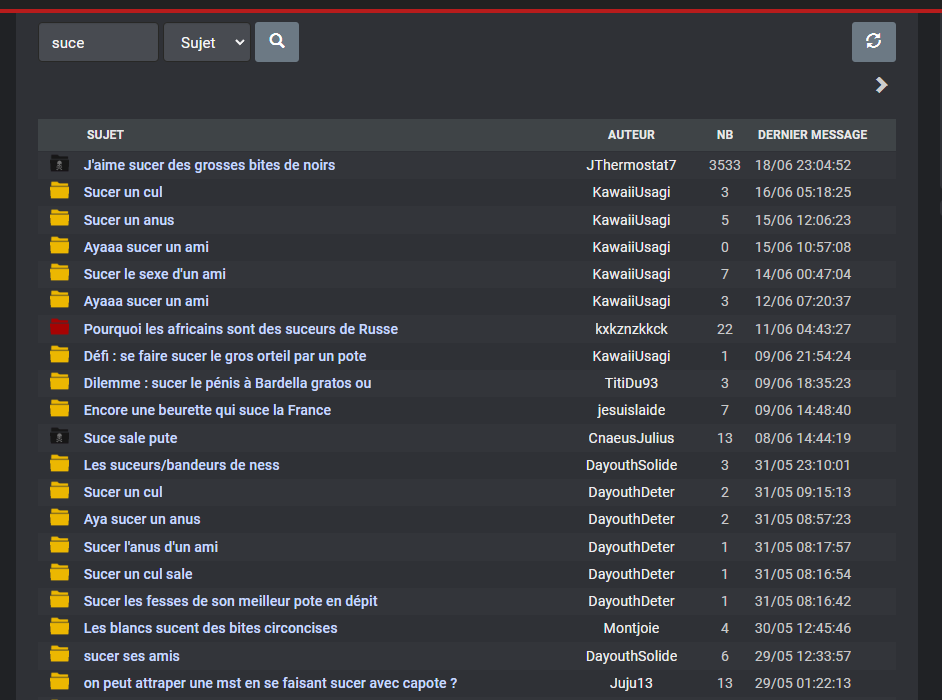Click the black folder icon by CnaeusJulius's topic

tap(59, 436)
